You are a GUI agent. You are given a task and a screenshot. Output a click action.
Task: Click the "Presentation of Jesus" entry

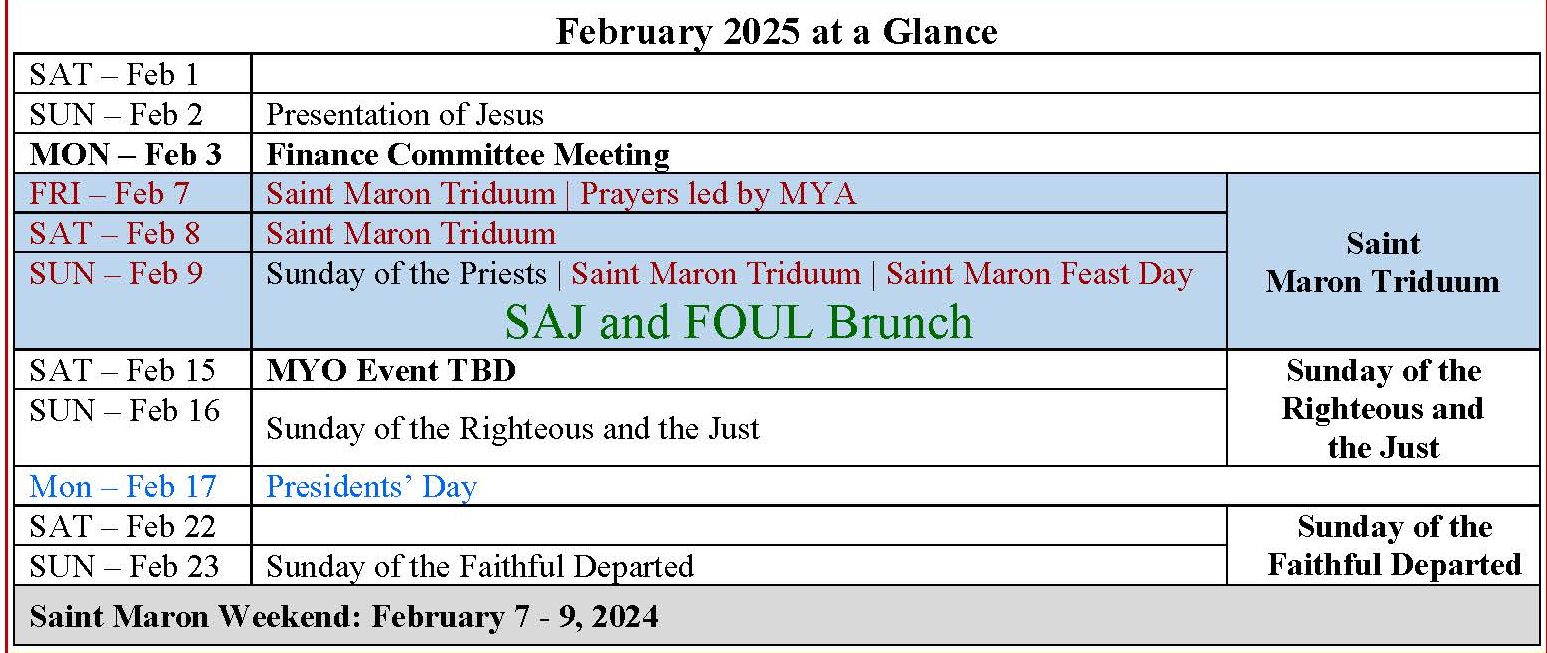point(404,115)
